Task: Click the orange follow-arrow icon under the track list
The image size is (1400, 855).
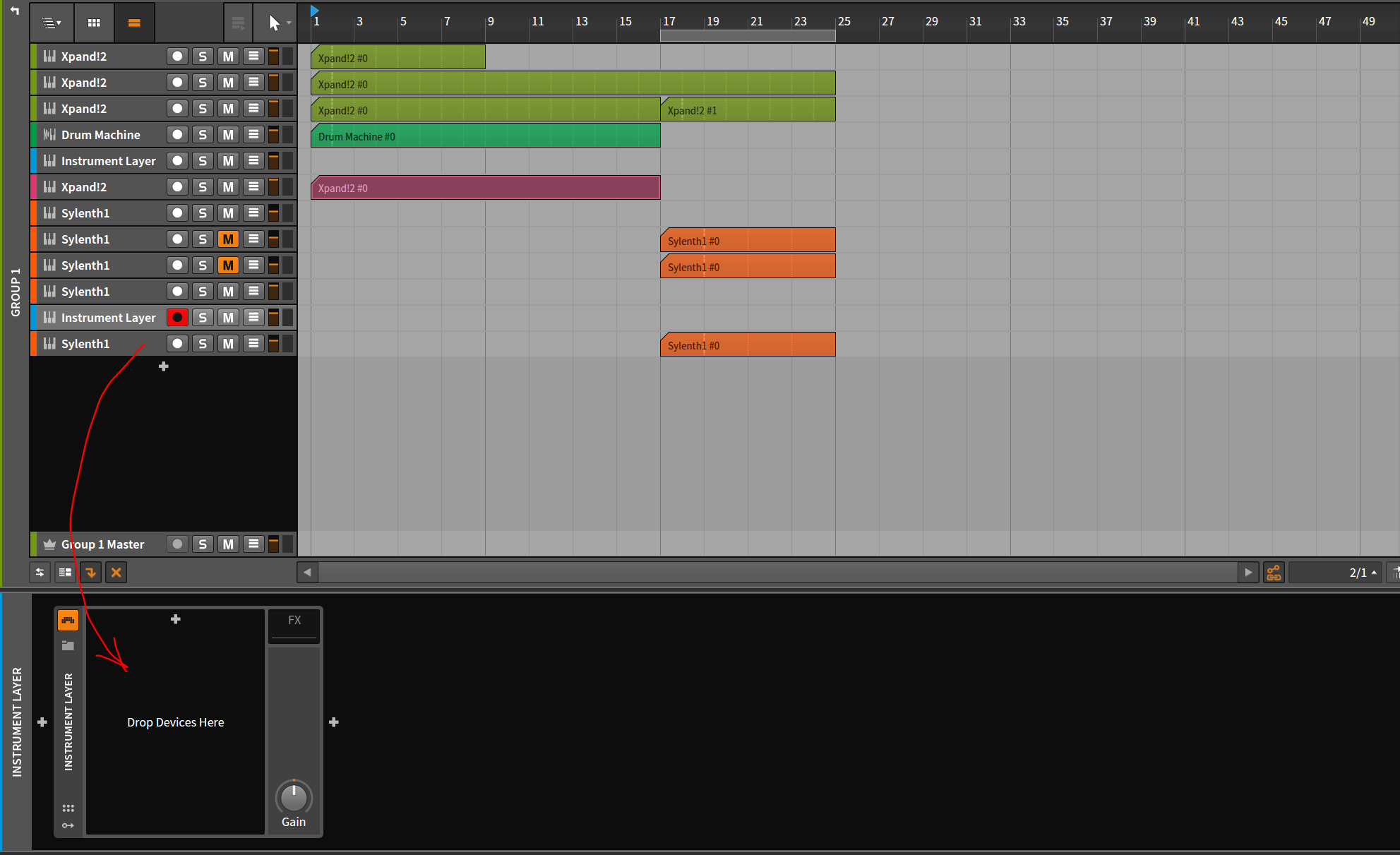Action: pyautogui.click(x=91, y=573)
